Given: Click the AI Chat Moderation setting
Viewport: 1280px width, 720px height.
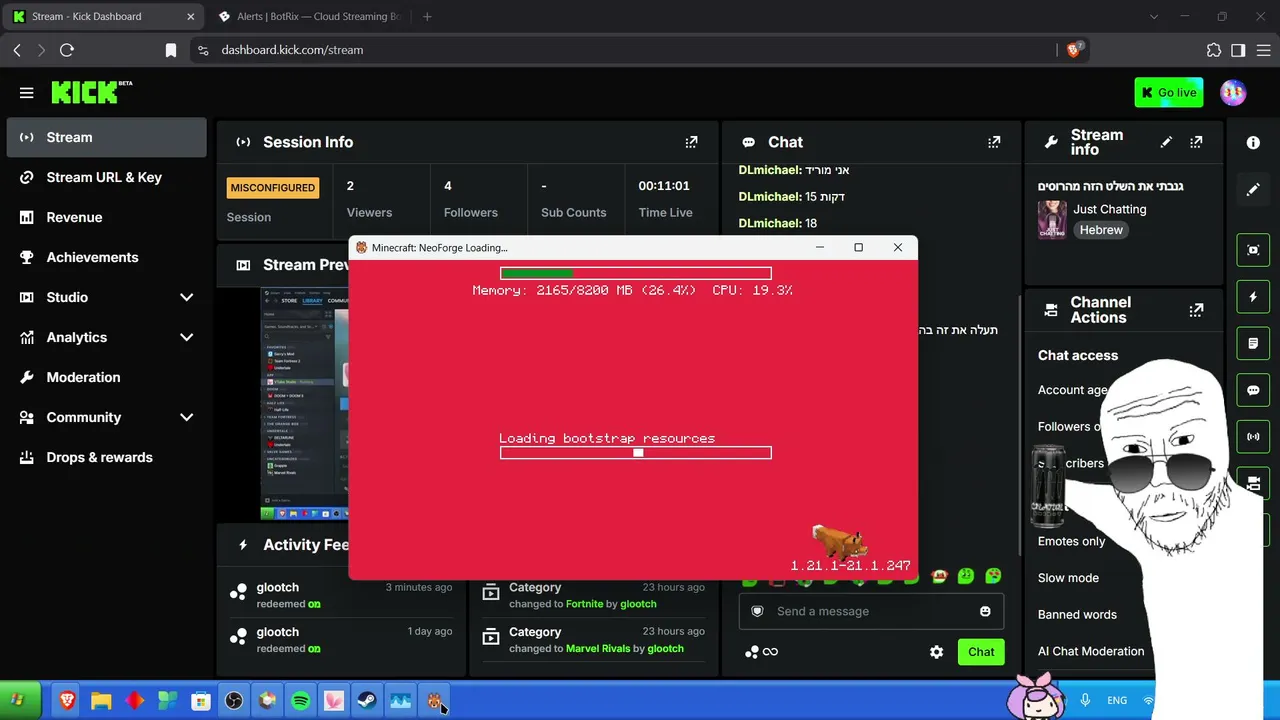Looking at the screenshot, I should 1091,651.
